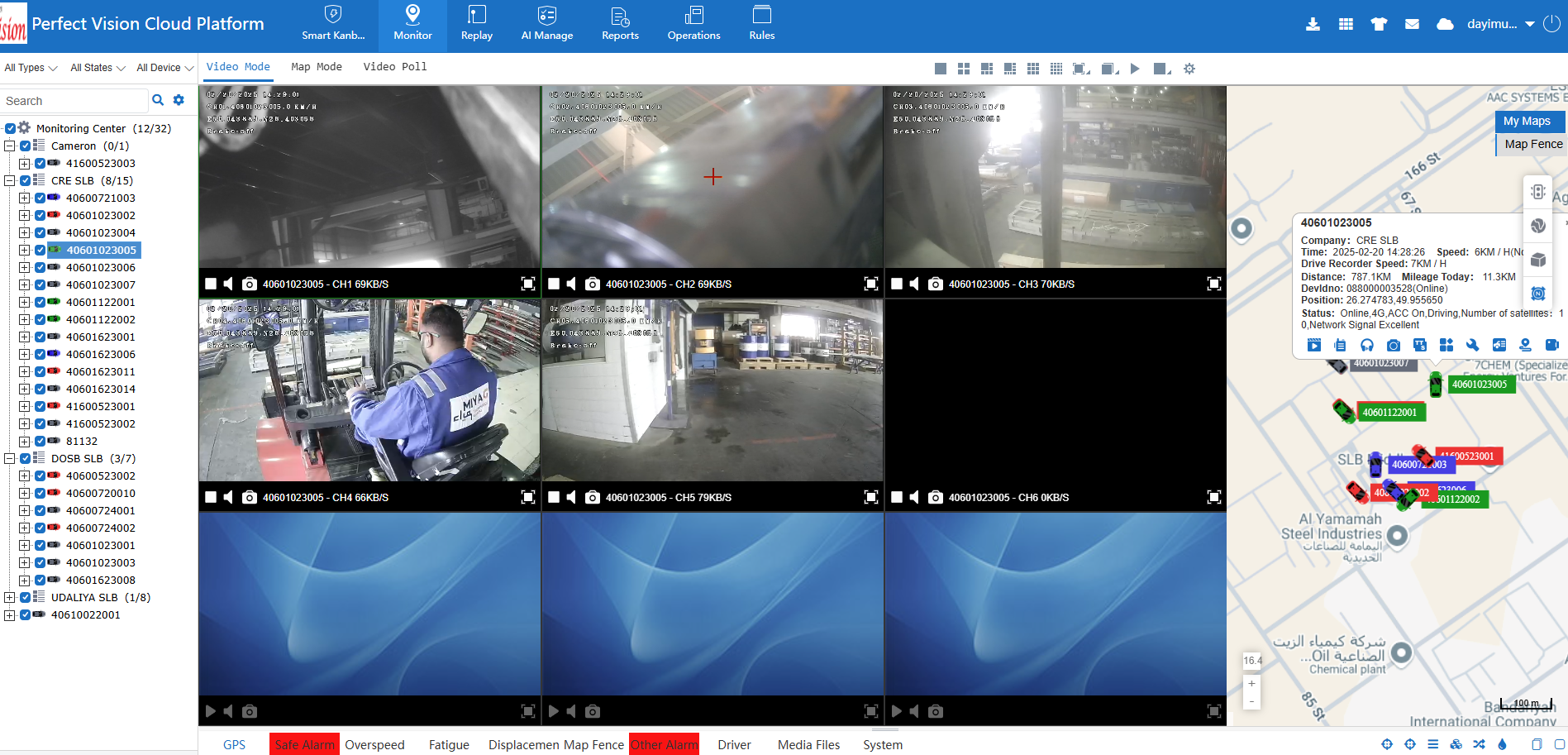Open the wrench settings icon in vehicle popup
Image resolution: width=1568 pixels, height=755 pixels.
pyautogui.click(x=1472, y=345)
